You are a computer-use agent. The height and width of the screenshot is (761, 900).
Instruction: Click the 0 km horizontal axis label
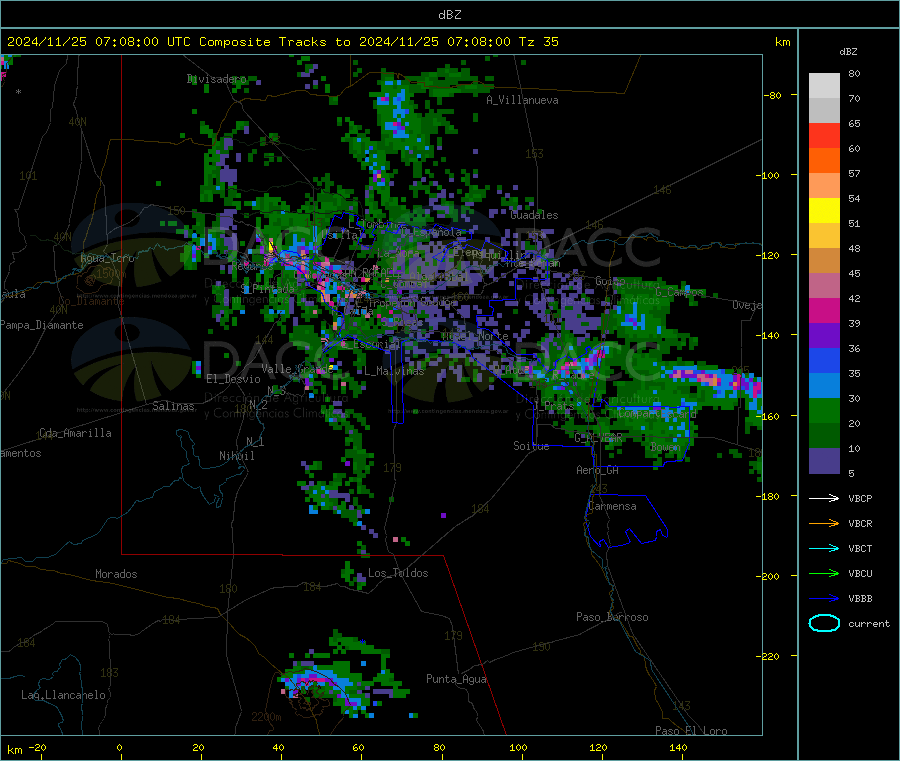pos(119,748)
